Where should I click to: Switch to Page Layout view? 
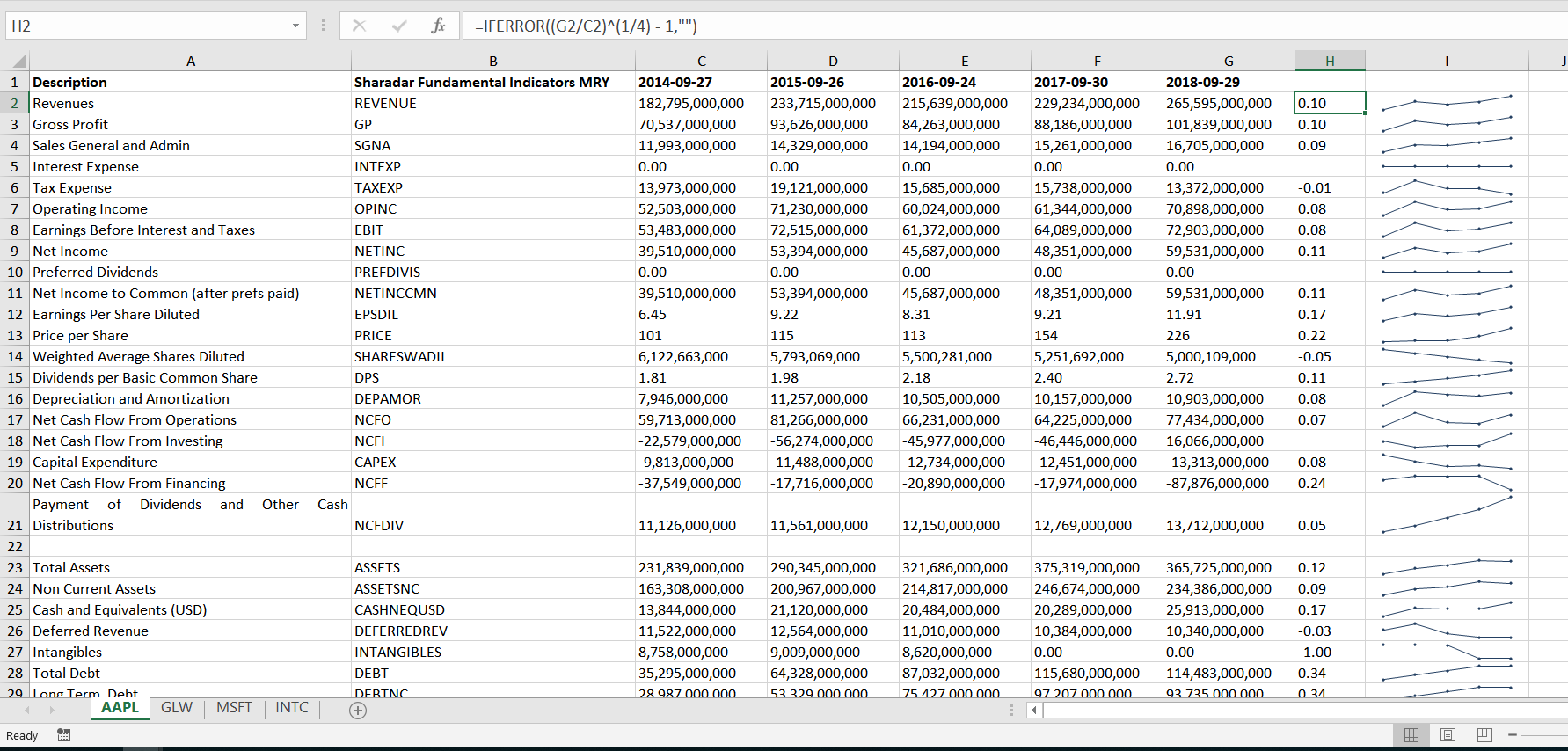click(1448, 735)
